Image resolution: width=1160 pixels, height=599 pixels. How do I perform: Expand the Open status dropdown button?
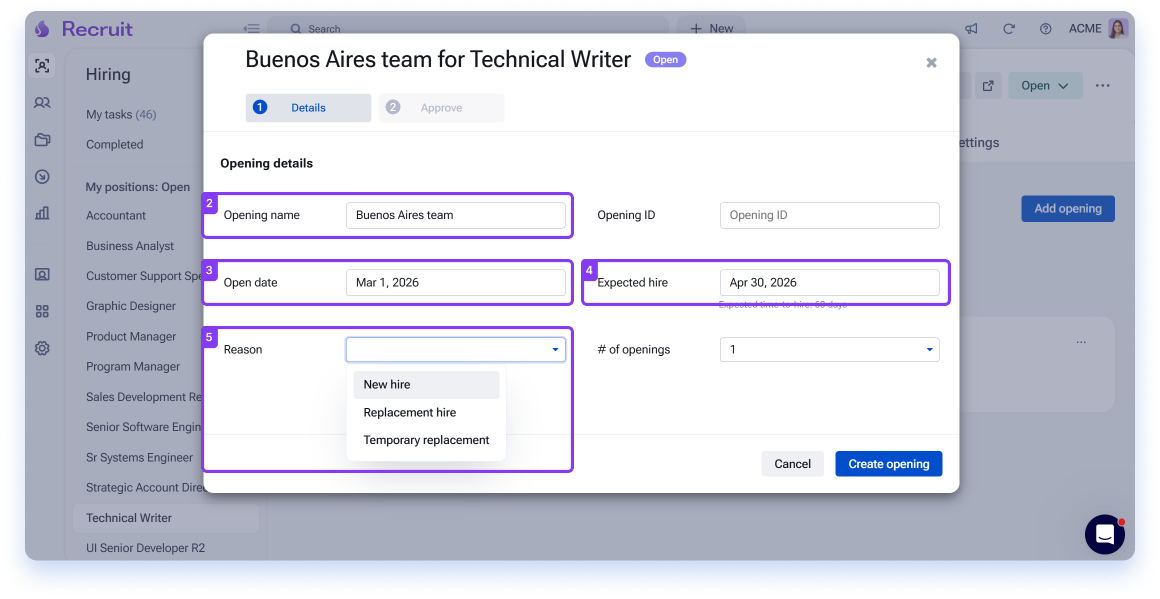point(1045,86)
